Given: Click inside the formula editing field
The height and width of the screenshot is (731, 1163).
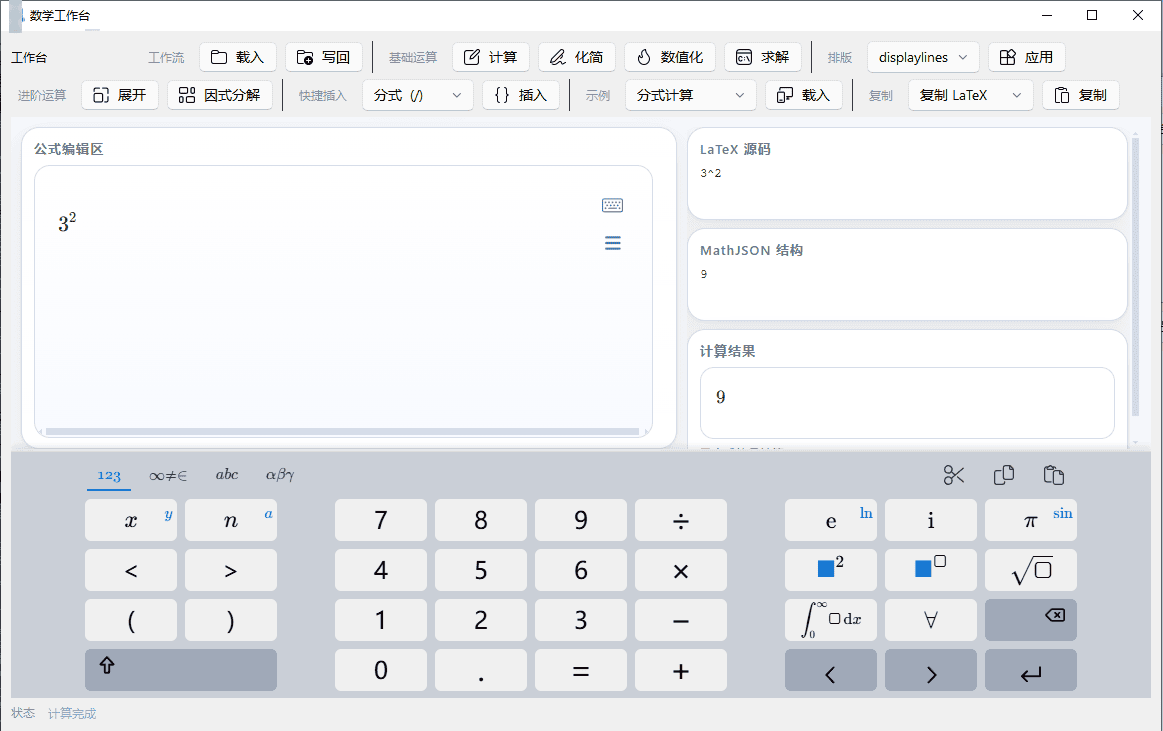Looking at the screenshot, I should click(x=343, y=300).
